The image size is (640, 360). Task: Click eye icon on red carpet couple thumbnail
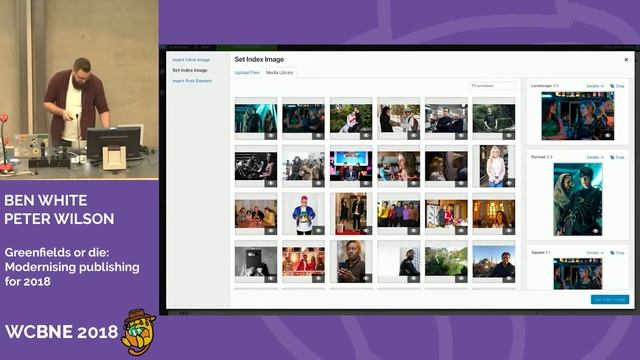click(x=366, y=231)
